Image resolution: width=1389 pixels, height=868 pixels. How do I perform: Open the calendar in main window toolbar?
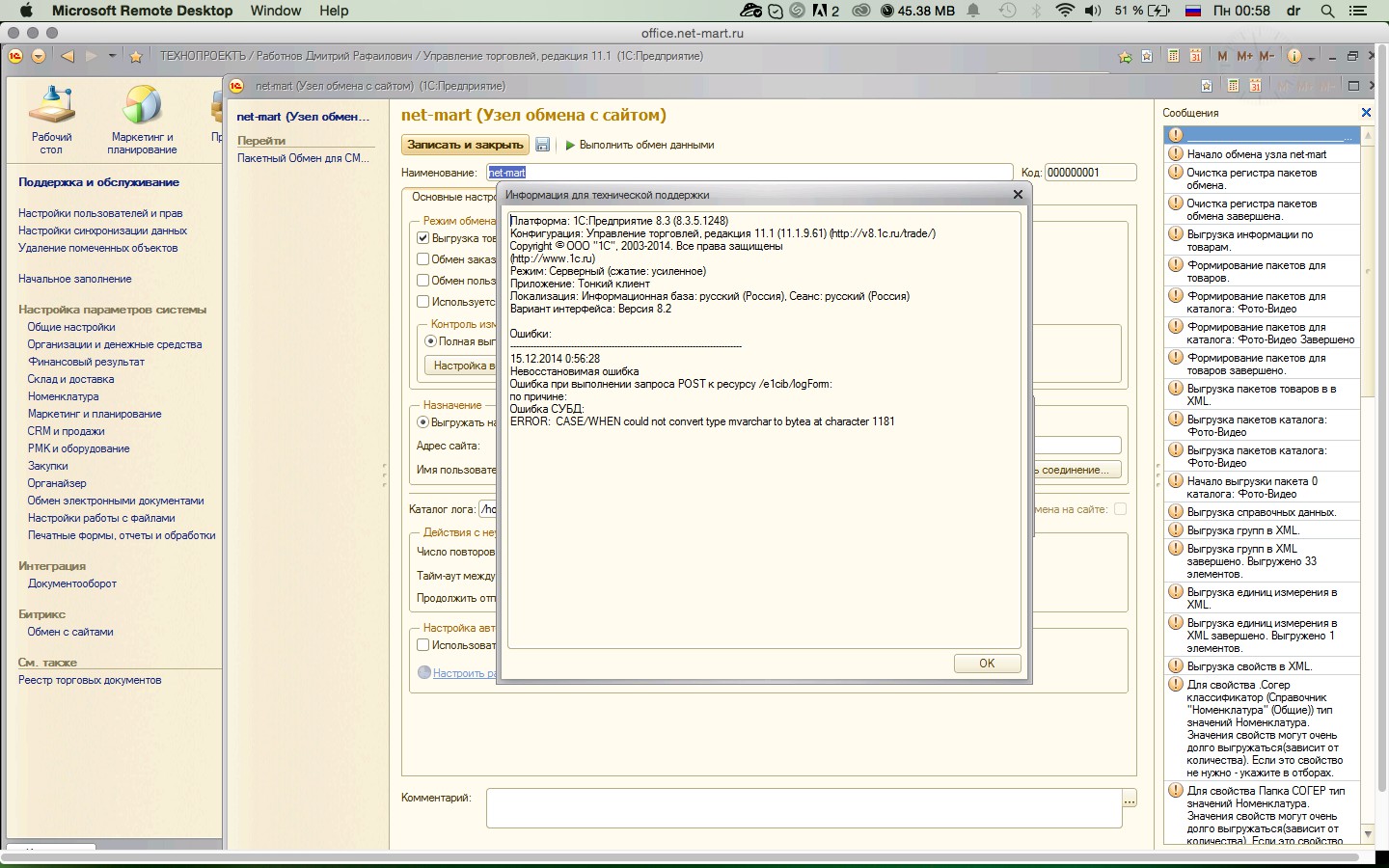pos(1195,56)
